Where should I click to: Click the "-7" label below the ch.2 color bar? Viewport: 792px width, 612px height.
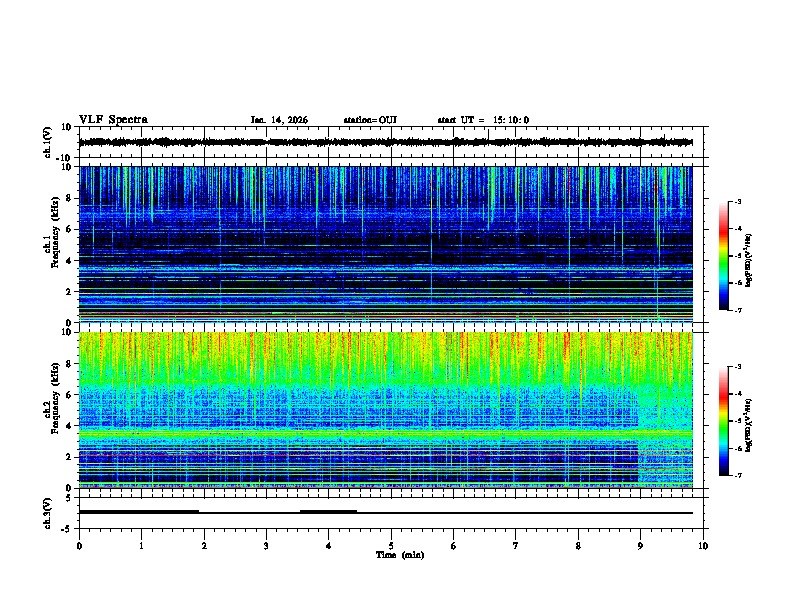tap(738, 475)
